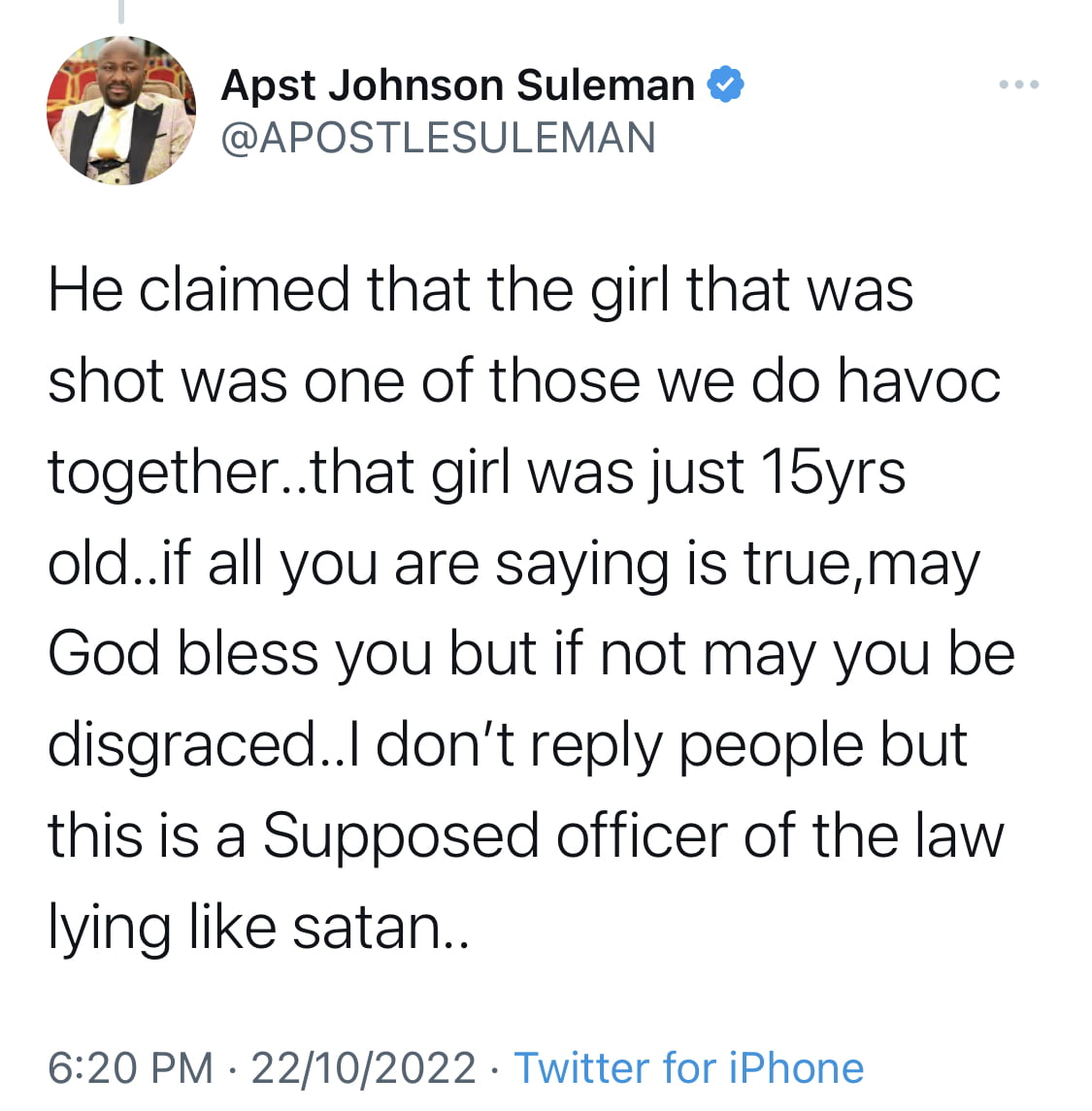Click the words 'reply people' in the tweet

(697, 747)
